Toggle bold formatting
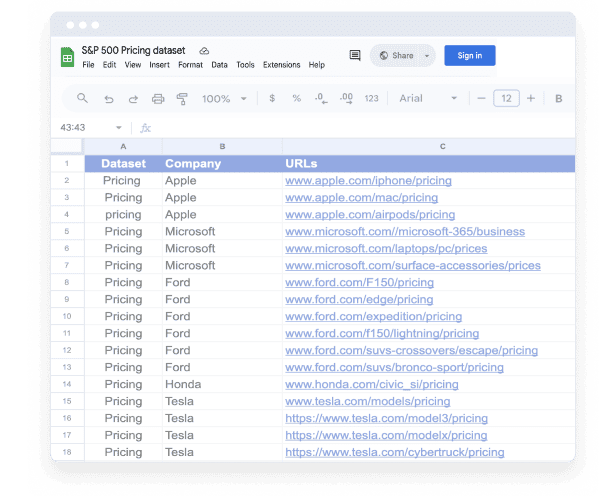This screenshot has height=497, width=615. [559, 98]
